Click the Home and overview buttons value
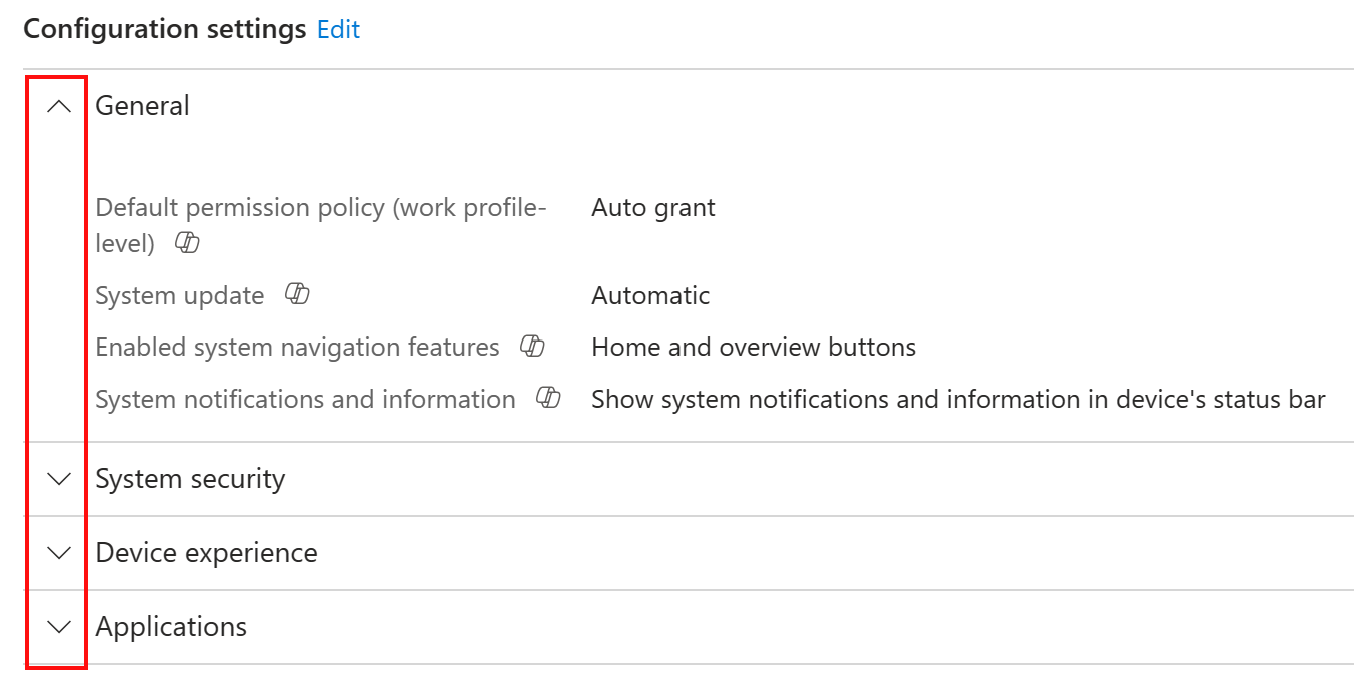The image size is (1354, 678). 753,346
